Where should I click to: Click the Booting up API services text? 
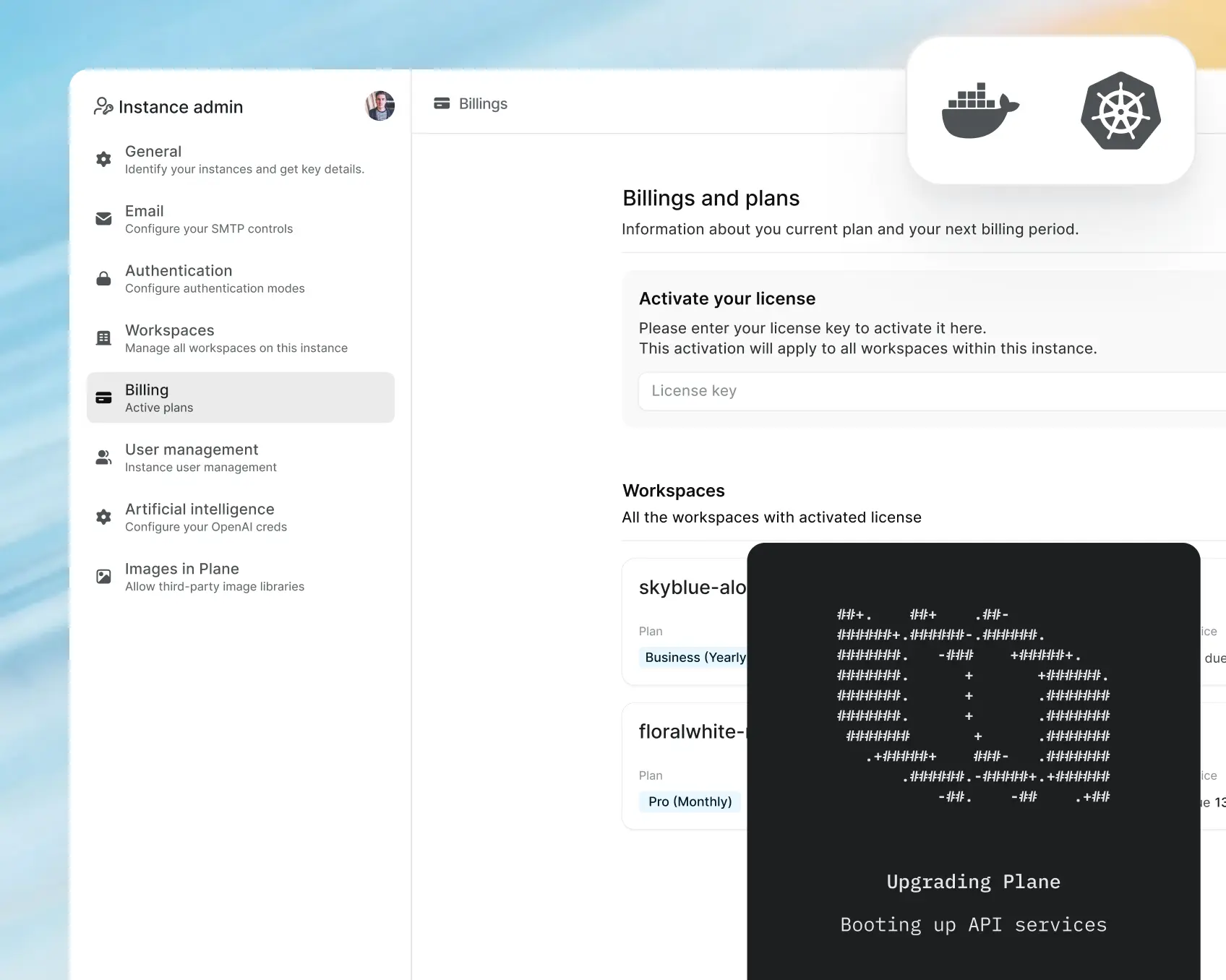click(973, 925)
